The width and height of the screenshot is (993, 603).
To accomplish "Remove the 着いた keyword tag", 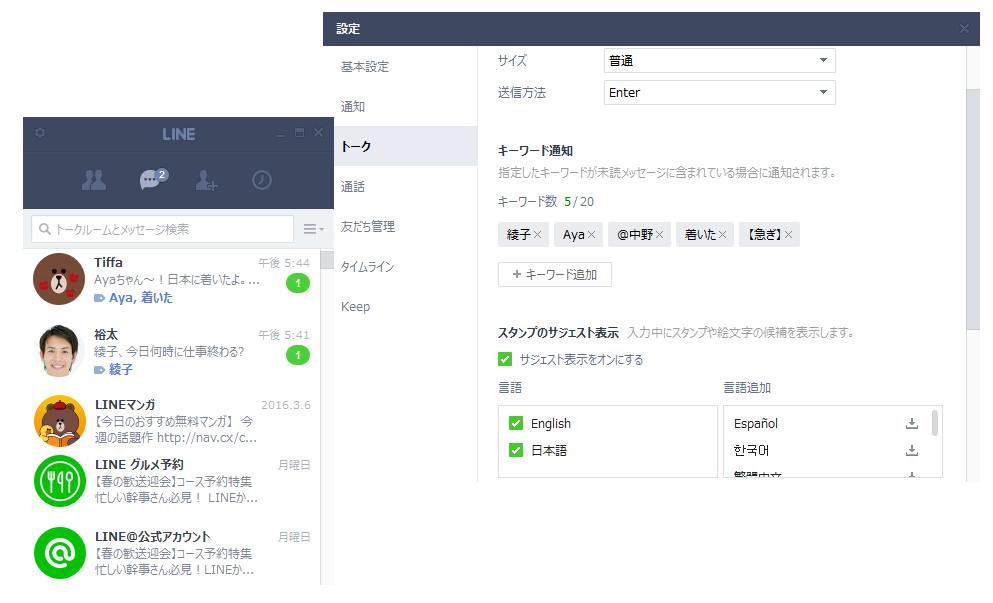I will point(722,234).
